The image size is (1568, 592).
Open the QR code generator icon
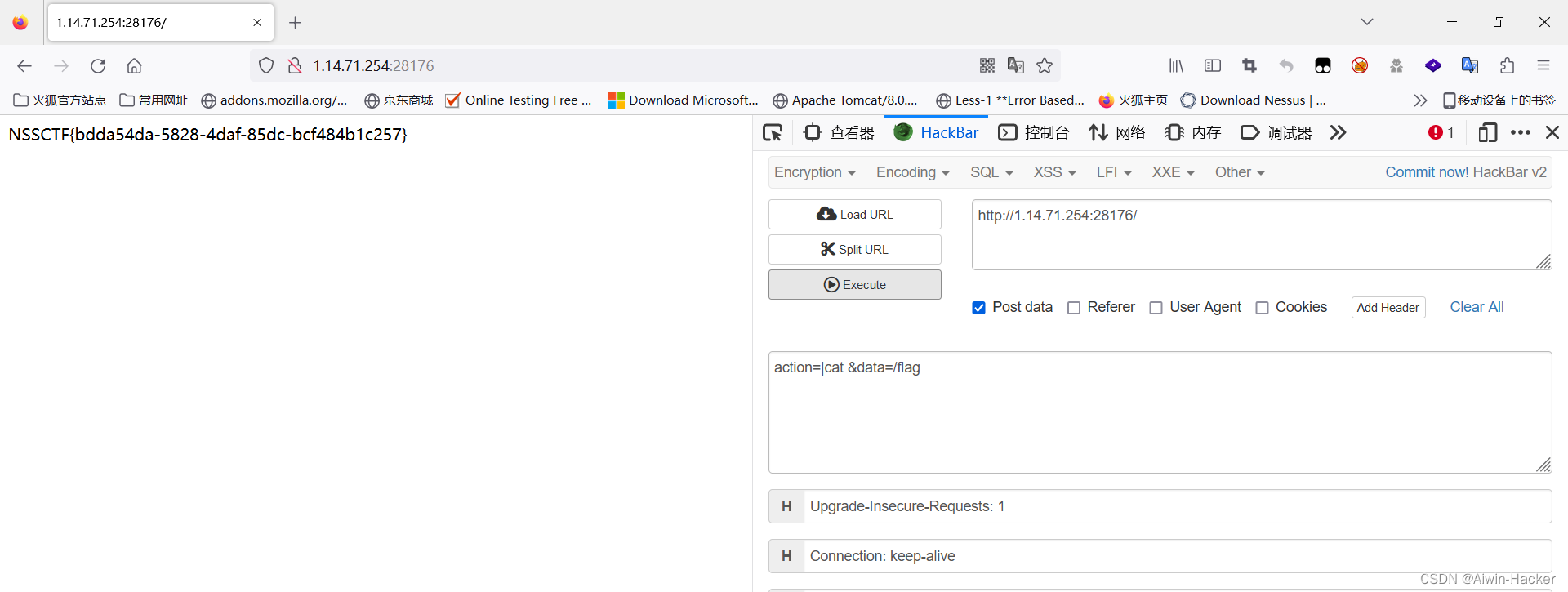987,66
